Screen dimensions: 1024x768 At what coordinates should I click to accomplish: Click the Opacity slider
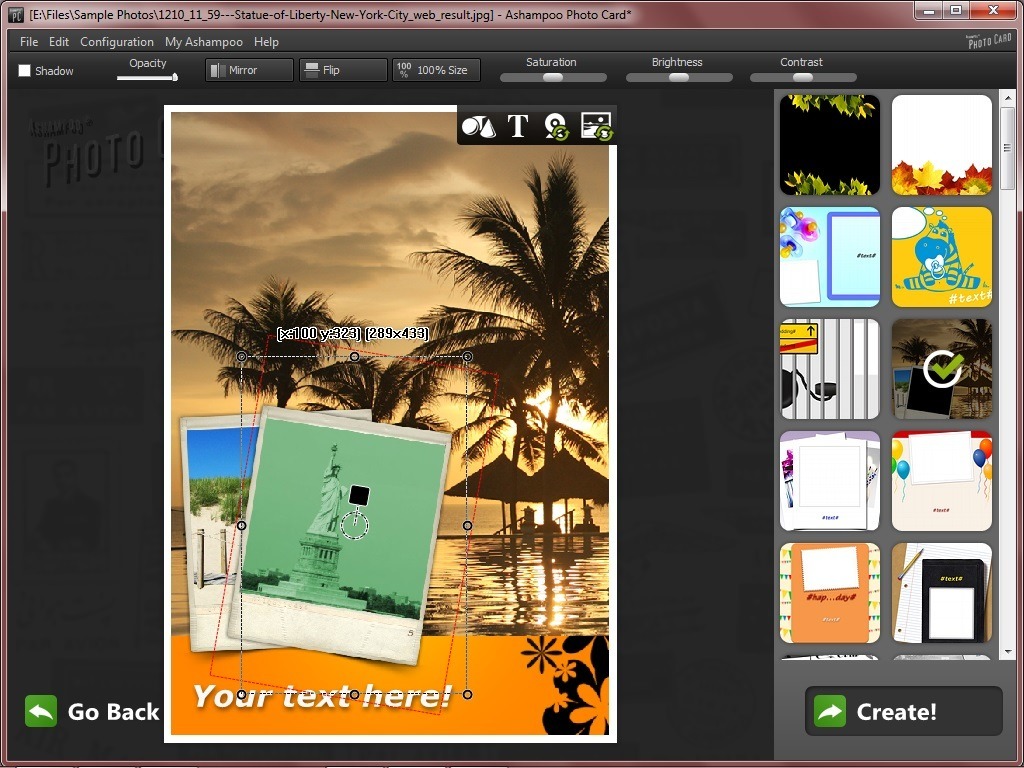coord(147,77)
